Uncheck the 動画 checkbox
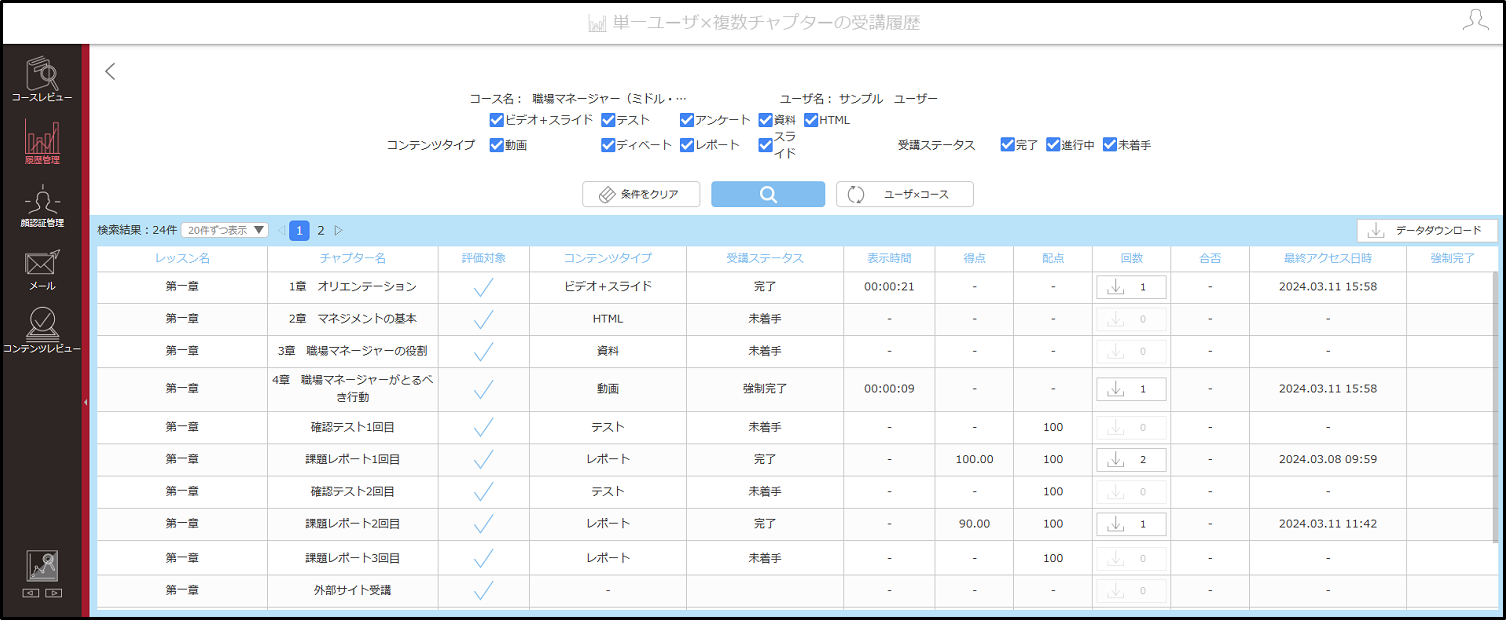Viewport: 1506px width, 620px height. point(496,145)
